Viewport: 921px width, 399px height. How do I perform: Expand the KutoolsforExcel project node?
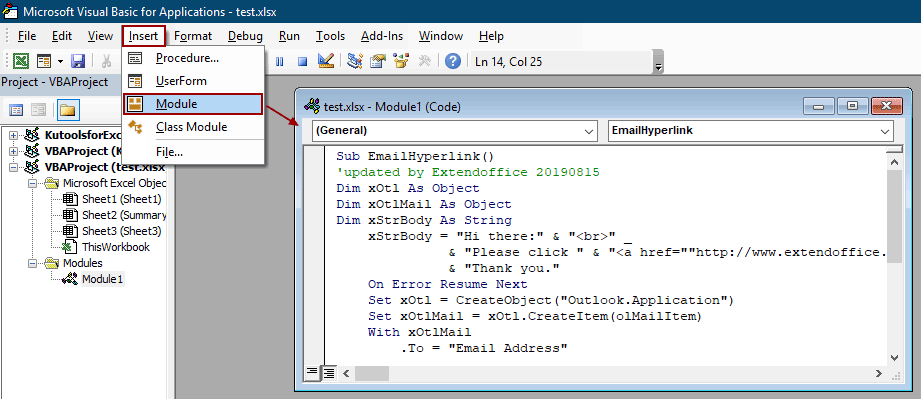pos(14,136)
